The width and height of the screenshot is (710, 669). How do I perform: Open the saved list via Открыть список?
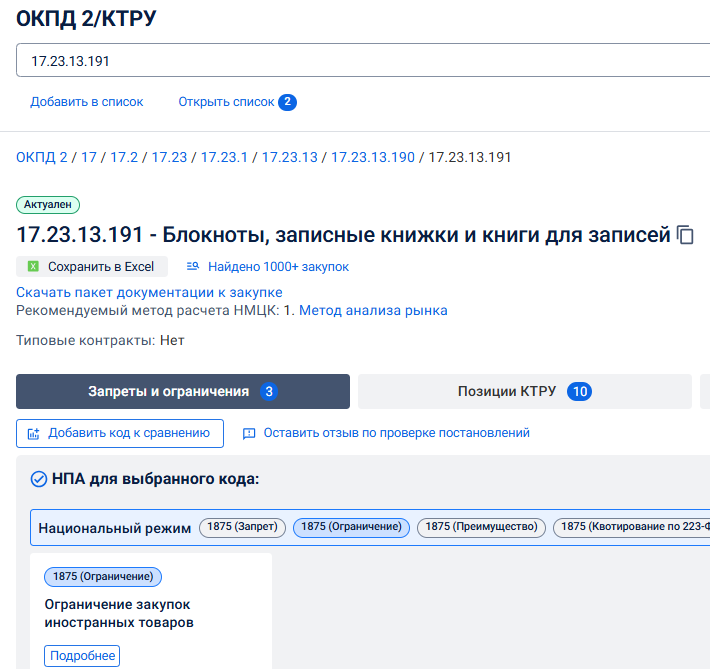(226, 102)
